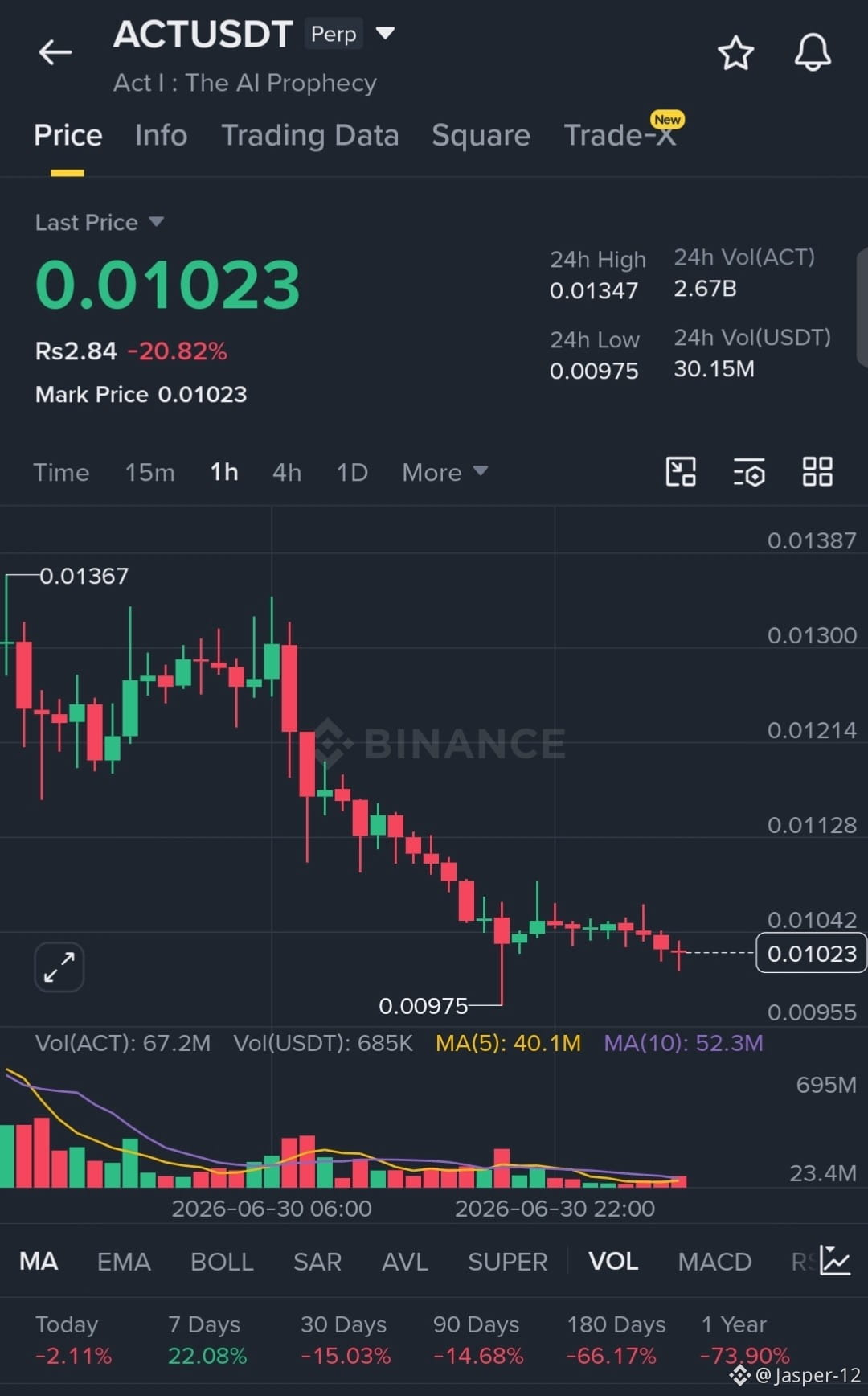The image size is (868, 1396).
Task: Toggle the SAR indicator
Action: [x=317, y=1261]
